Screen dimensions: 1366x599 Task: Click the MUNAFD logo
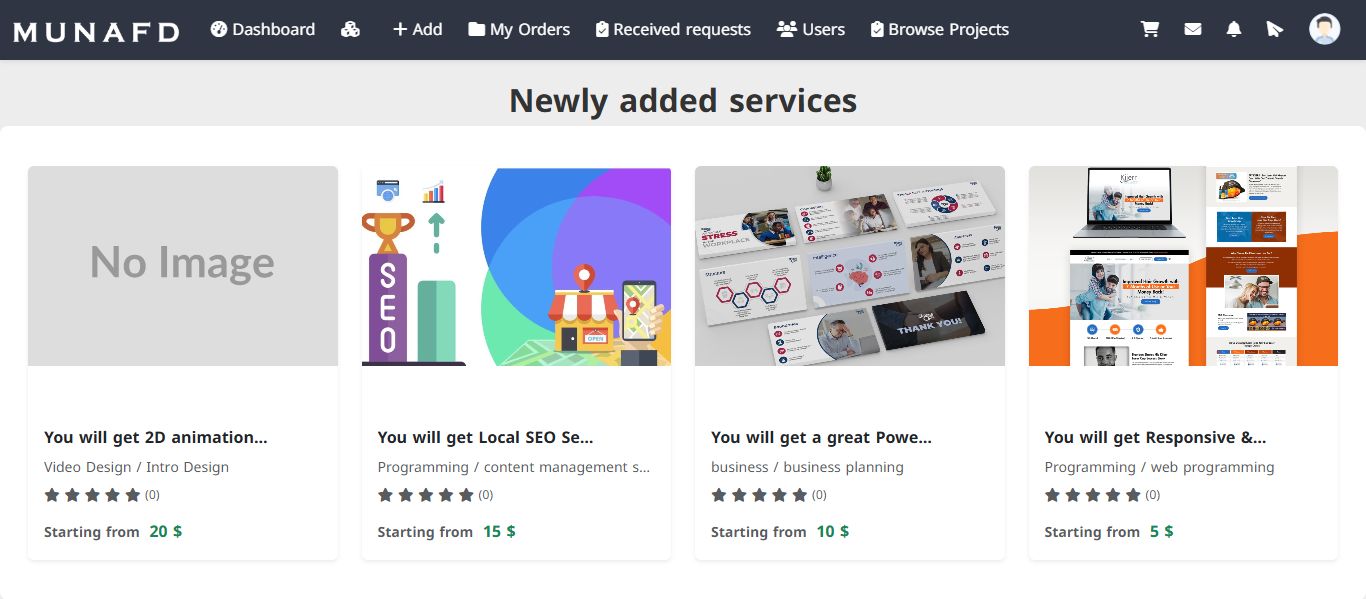click(96, 31)
